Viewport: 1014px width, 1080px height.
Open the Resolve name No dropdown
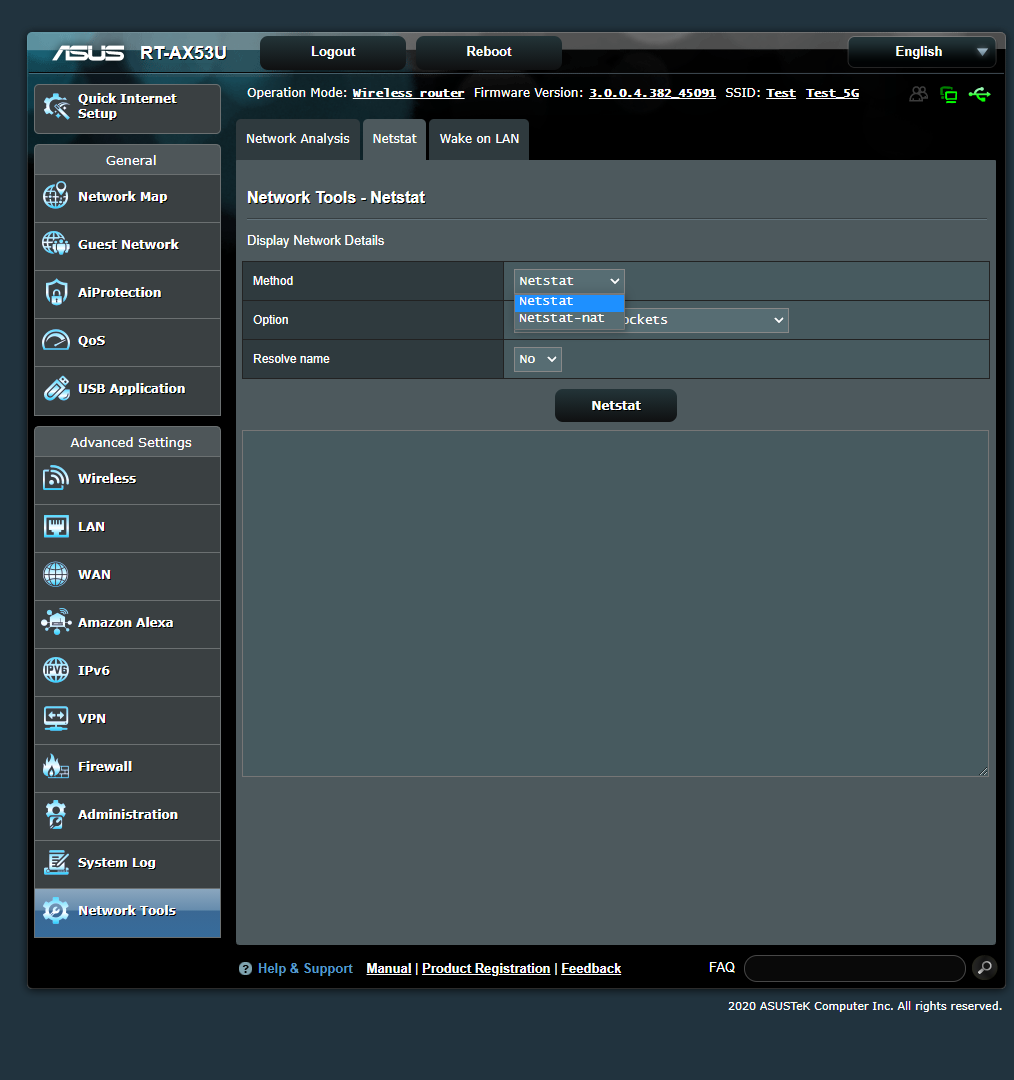(538, 360)
